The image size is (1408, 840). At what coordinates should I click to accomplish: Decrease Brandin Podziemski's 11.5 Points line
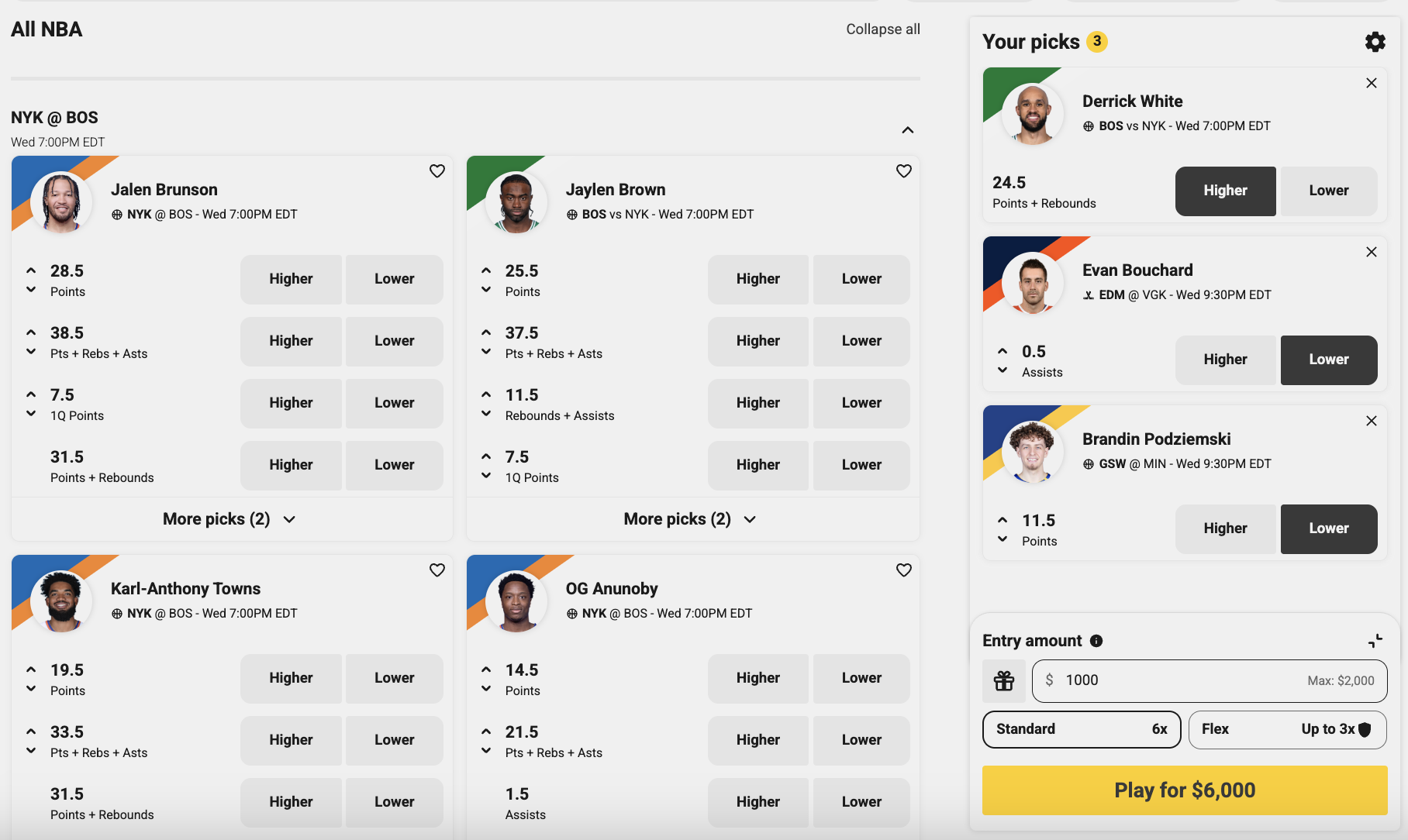pyautogui.click(x=1003, y=539)
